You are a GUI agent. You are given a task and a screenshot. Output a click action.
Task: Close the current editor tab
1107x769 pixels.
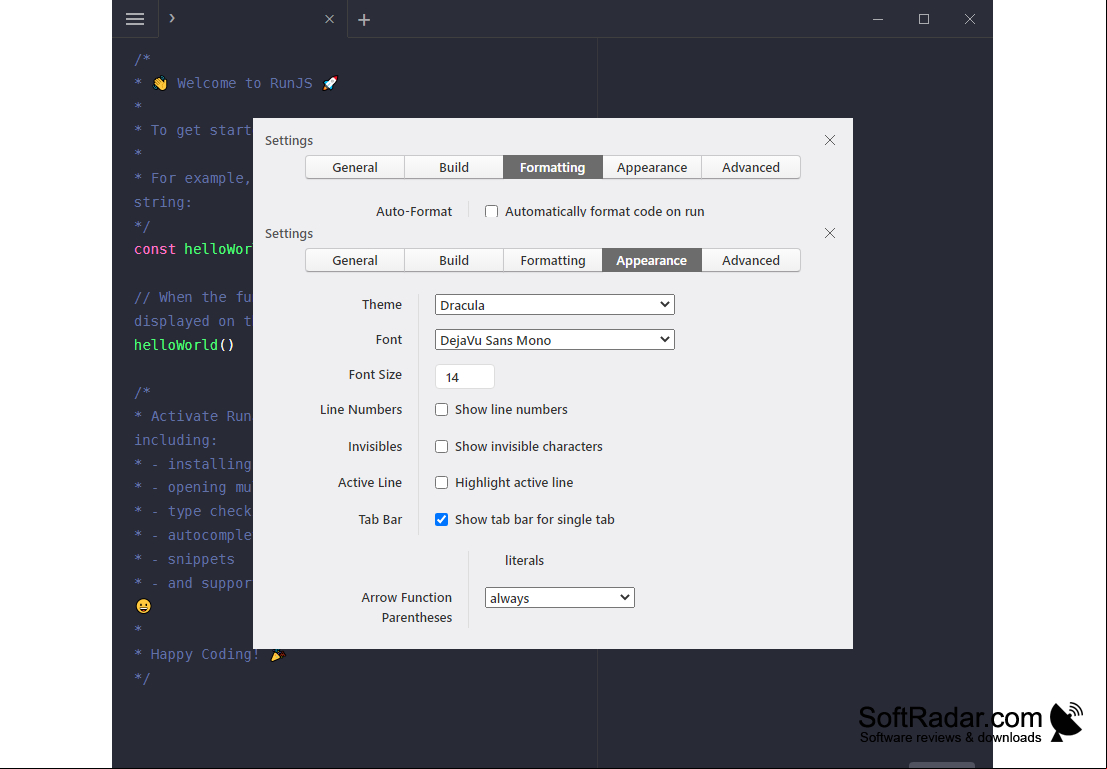click(329, 20)
